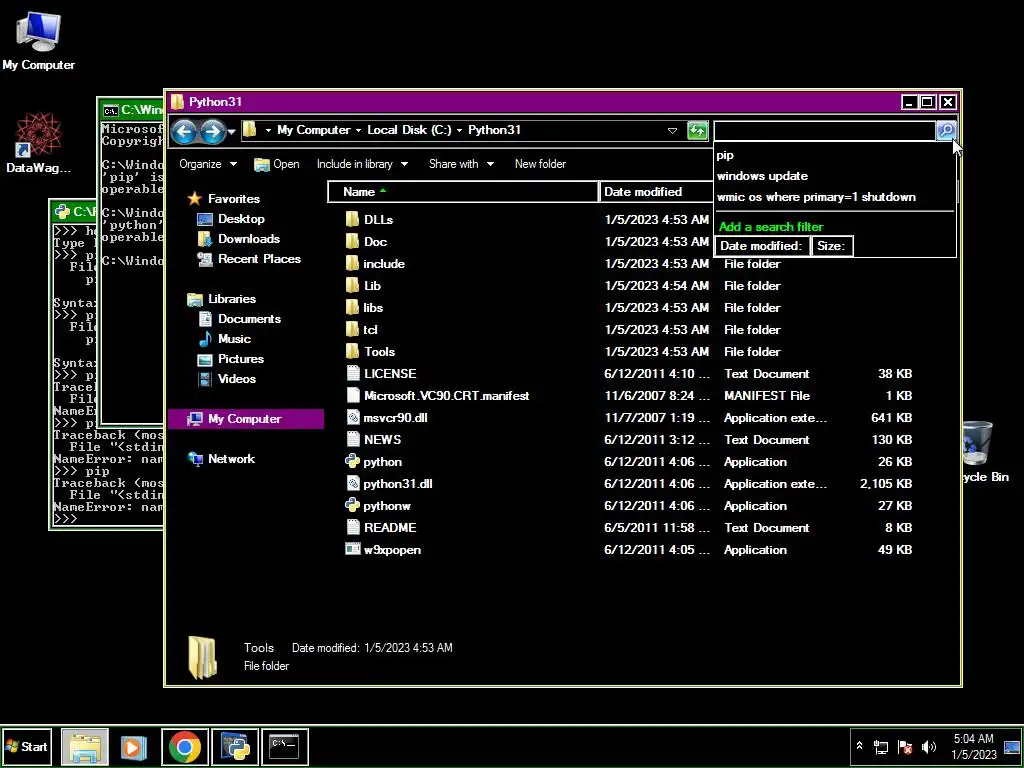Image resolution: width=1024 pixels, height=768 pixels.
Task: Click the Python31 breadcrumb segment
Action: [494, 130]
